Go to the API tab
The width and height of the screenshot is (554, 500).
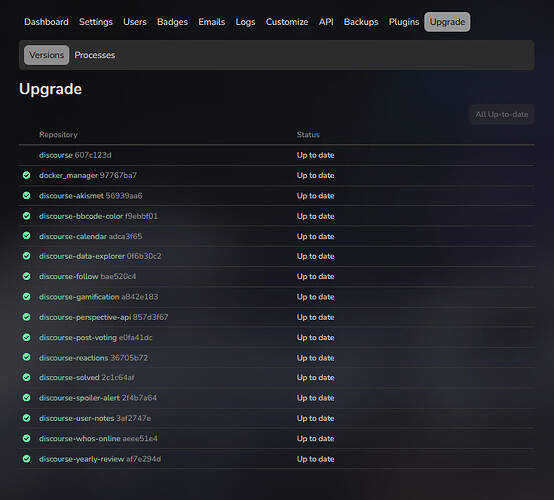click(326, 22)
